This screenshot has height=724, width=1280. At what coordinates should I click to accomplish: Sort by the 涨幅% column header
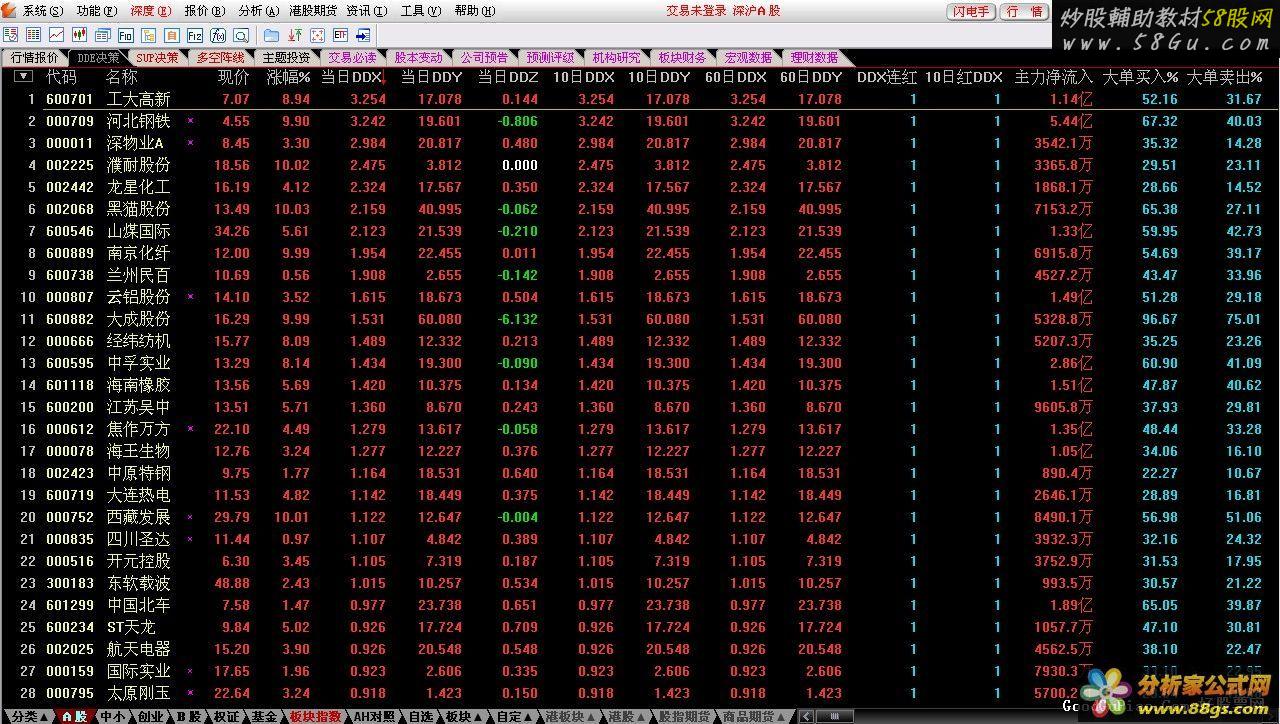[289, 77]
